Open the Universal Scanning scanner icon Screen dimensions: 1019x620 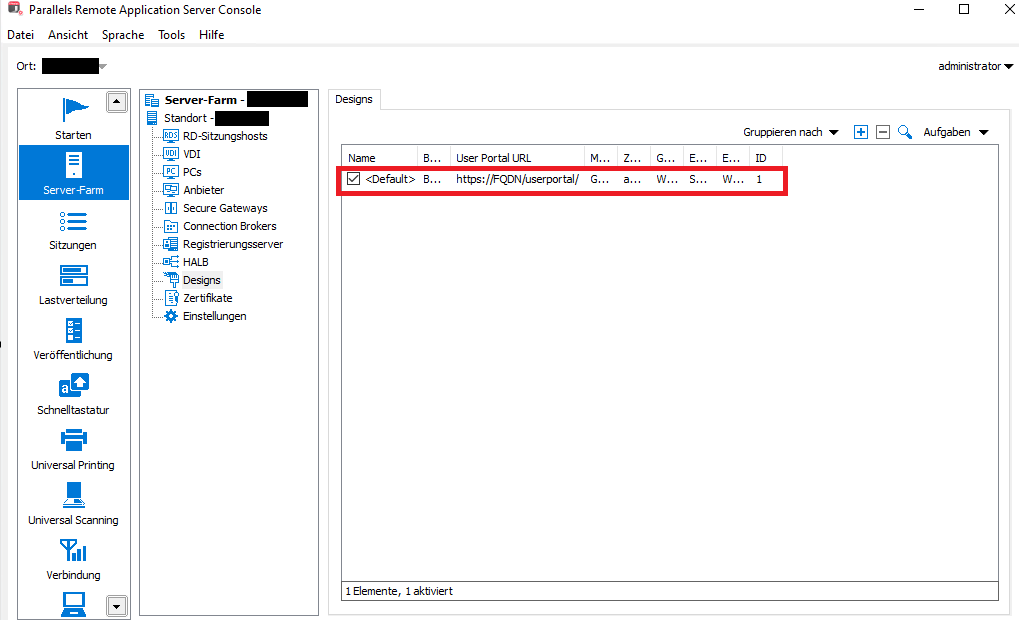coord(73,495)
